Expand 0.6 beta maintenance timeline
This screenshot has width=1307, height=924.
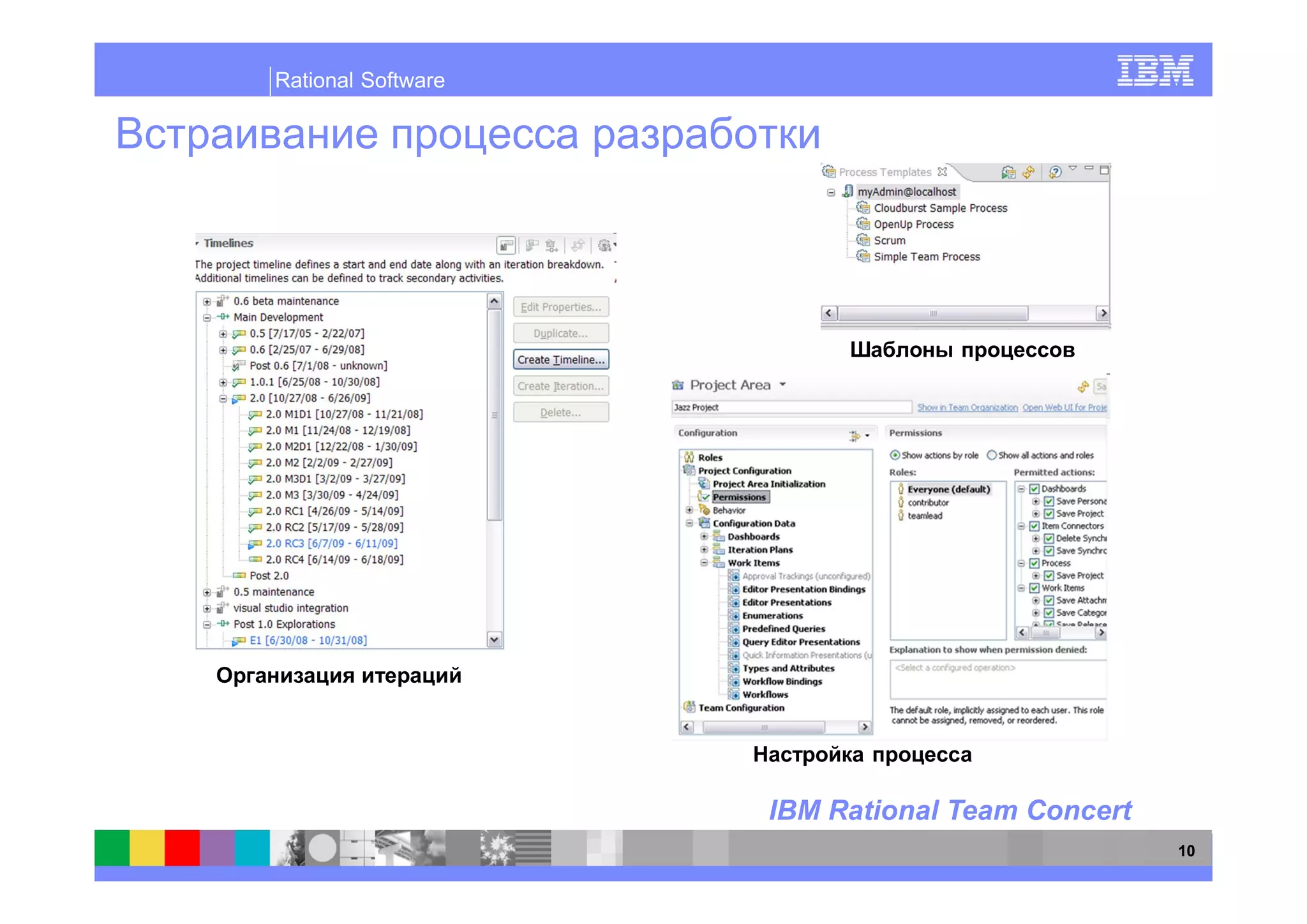pyautogui.click(x=207, y=301)
